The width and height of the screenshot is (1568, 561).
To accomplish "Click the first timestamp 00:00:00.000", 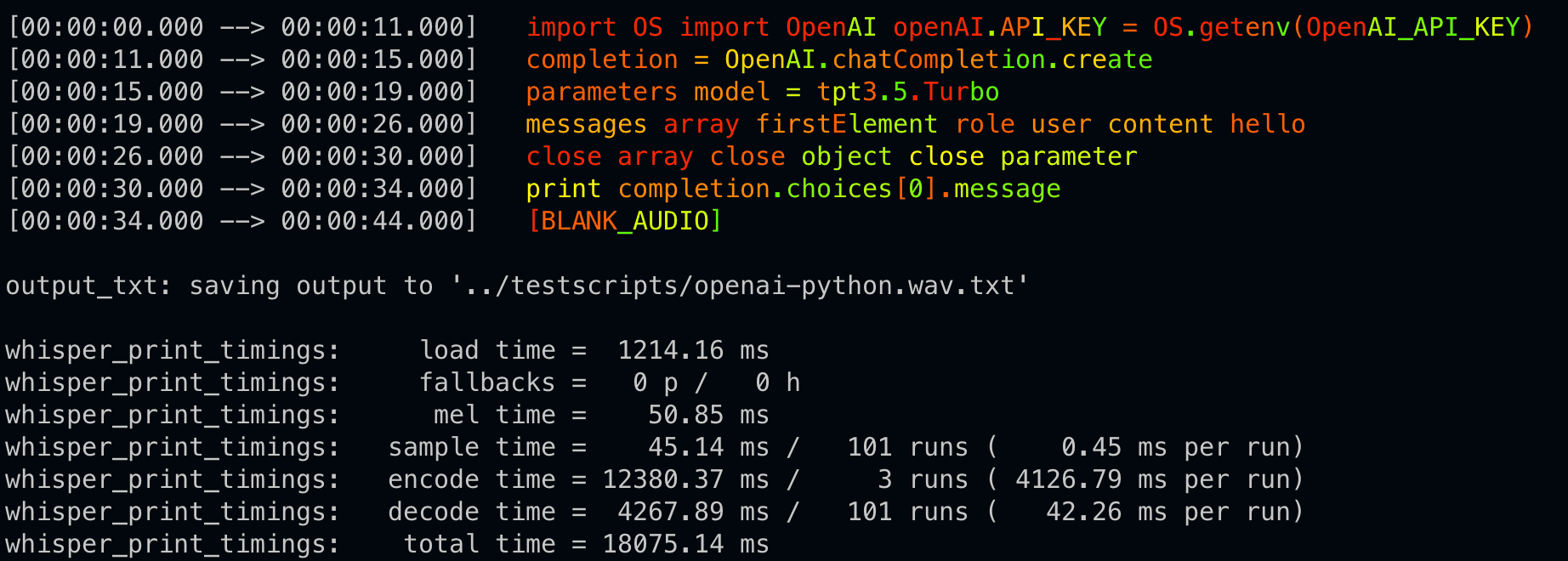I will (112, 27).
